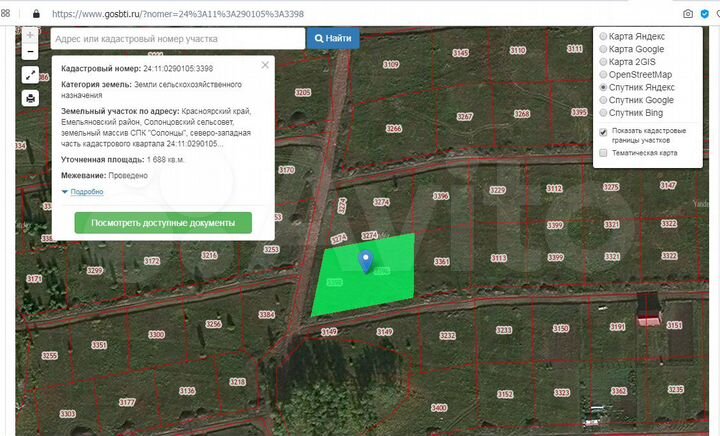Click Посмотреть доступные документы button
Viewport: 720px width, 436px height.
click(163, 222)
